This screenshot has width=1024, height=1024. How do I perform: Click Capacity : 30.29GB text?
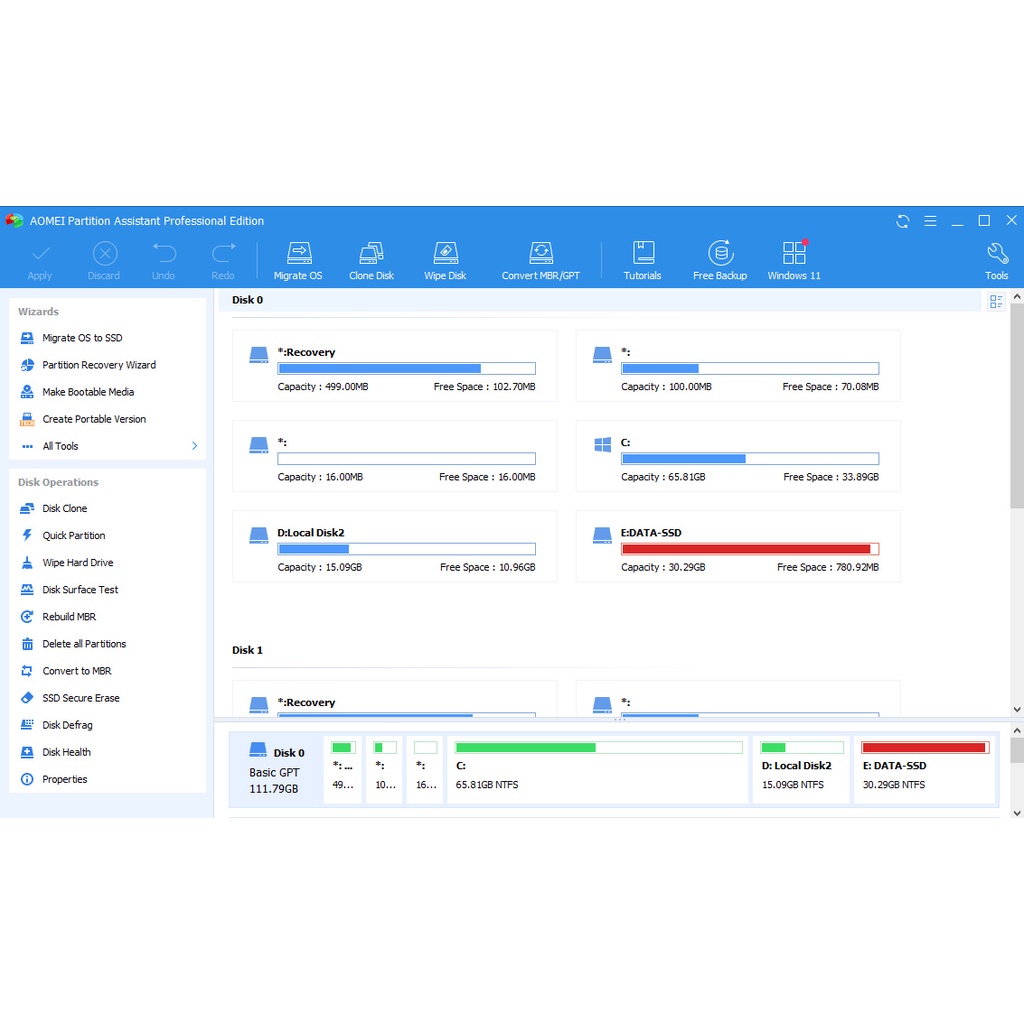[663, 567]
